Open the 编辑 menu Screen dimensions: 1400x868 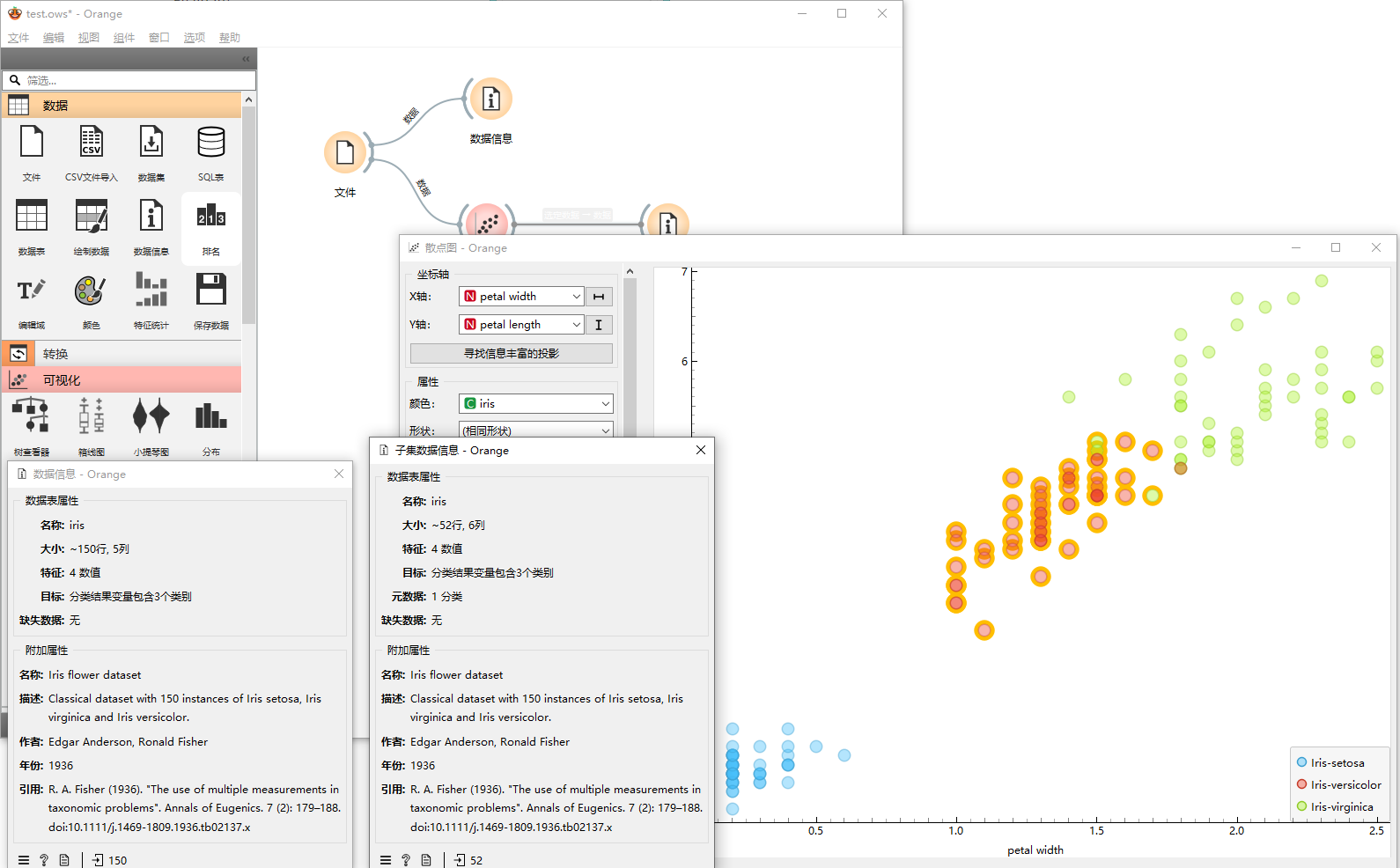(54, 38)
